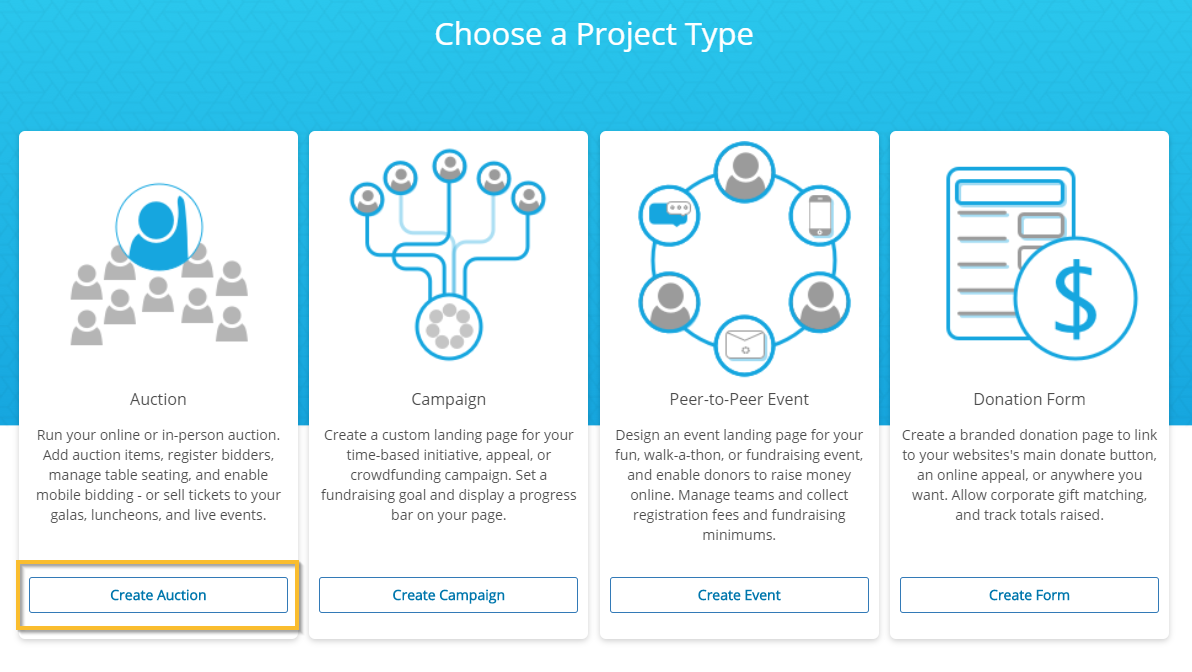Click the Create Event button
Viewport: 1192px width, 672px height.
[x=739, y=595]
